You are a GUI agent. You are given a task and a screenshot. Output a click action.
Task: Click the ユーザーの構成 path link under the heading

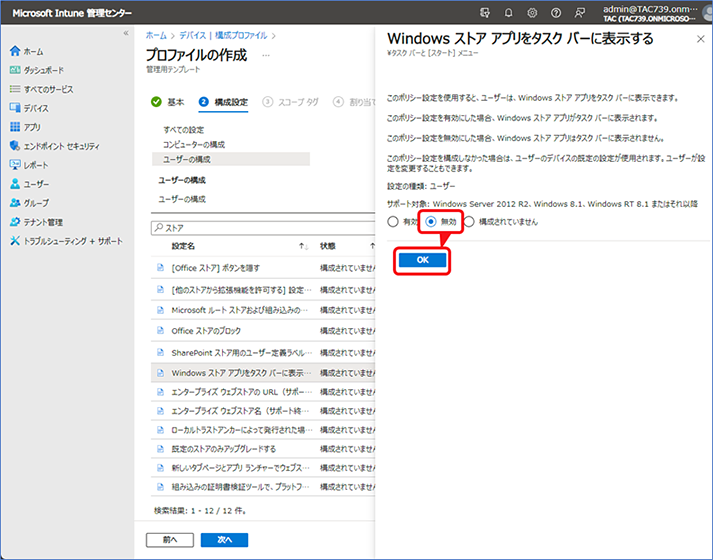pyautogui.click(x=182, y=199)
